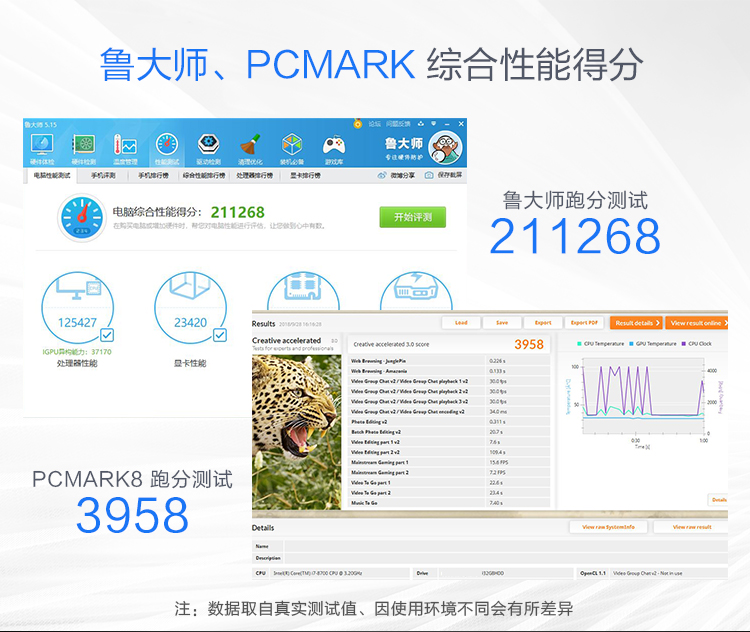The width and height of the screenshot is (750, 632).
Task: Click the Creative accelerated heading
Action: (287, 341)
